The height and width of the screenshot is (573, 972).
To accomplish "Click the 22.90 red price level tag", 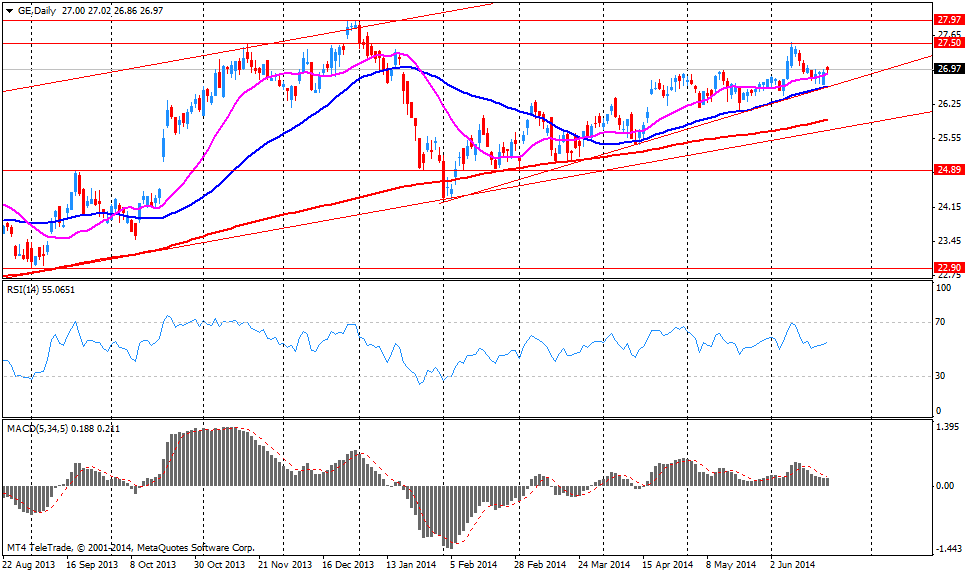I will [948, 268].
